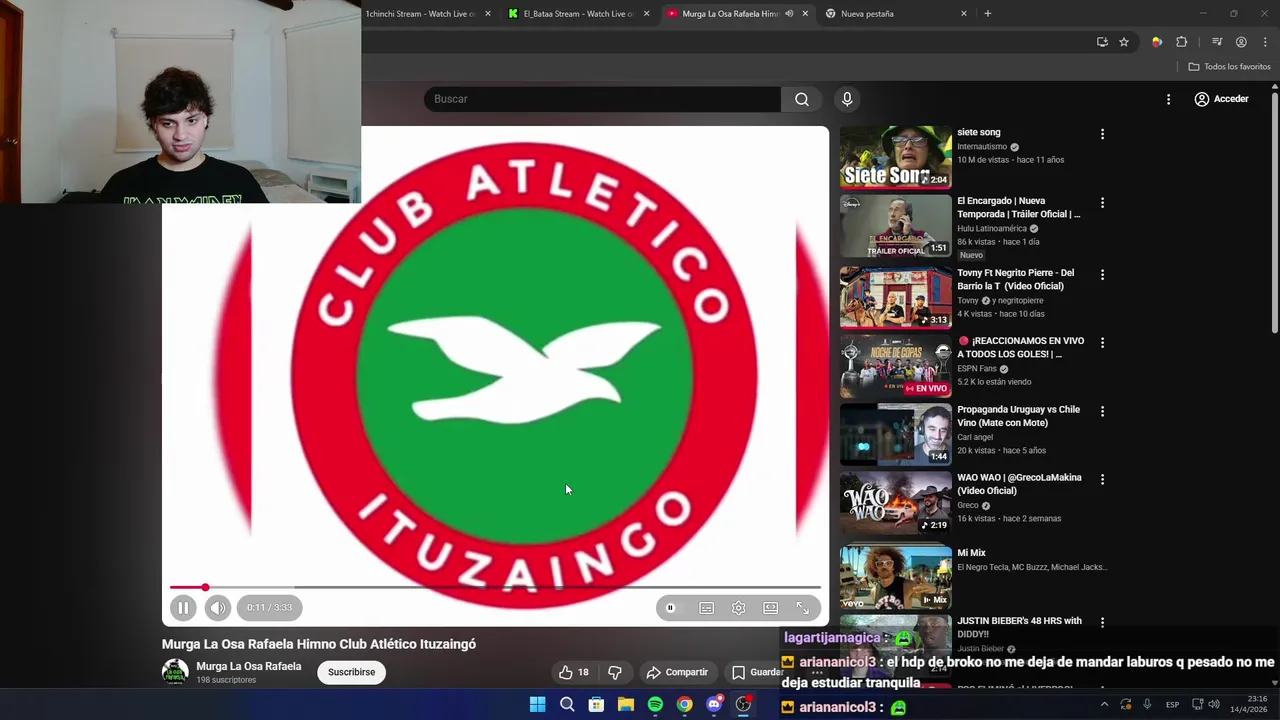Dislike the video with thumbs-down icon
This screenshot has width=1280, height=720.
[x=615, y=672]
